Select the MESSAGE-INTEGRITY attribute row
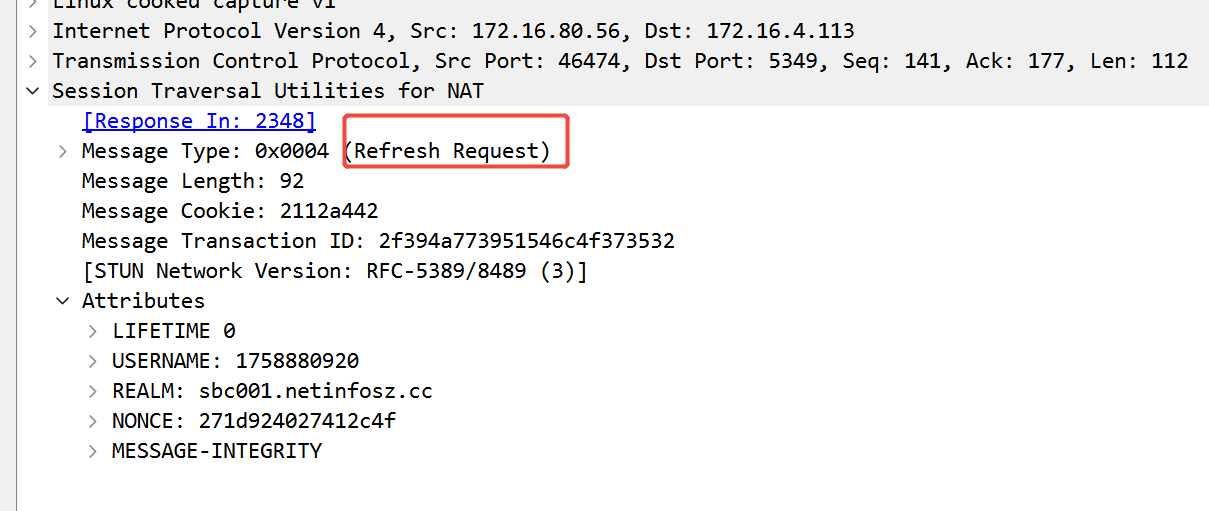The height and width of the screenshot is (511, 1209). (217, 451)
